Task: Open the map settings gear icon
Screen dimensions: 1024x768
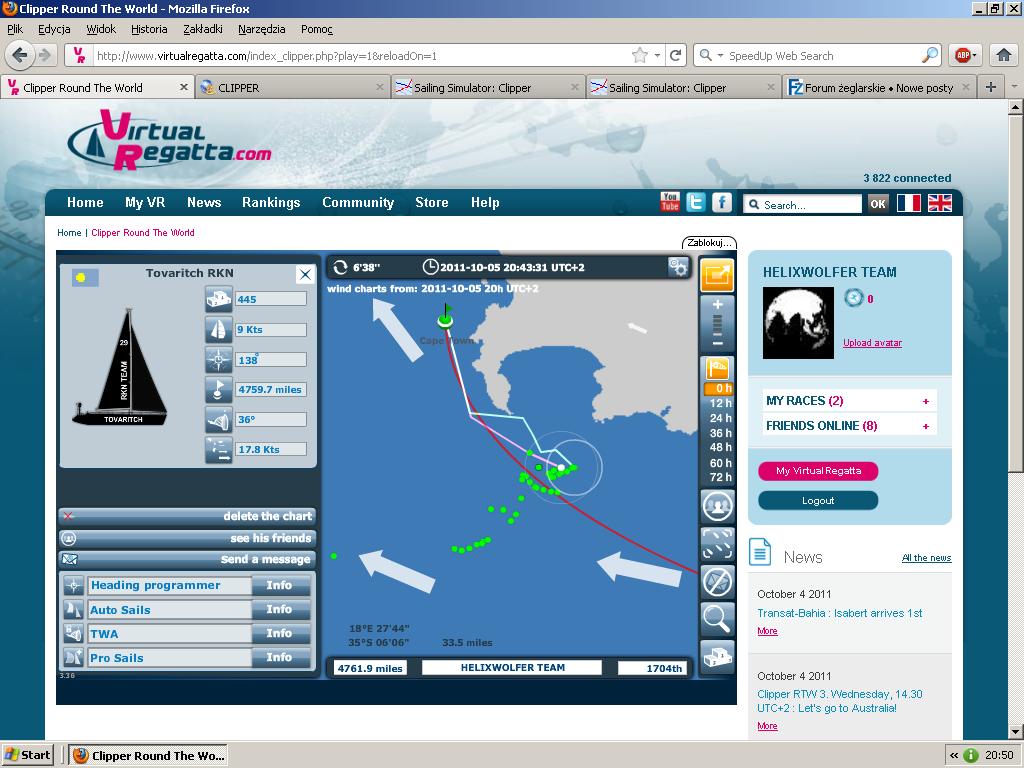Action: (678, 267)
